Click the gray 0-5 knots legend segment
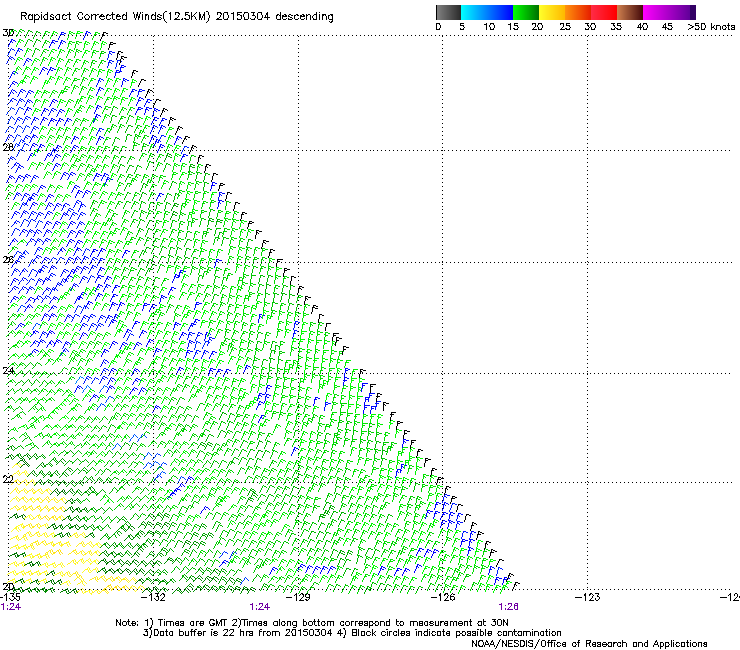740x650 pixels. tap(448, 12)
